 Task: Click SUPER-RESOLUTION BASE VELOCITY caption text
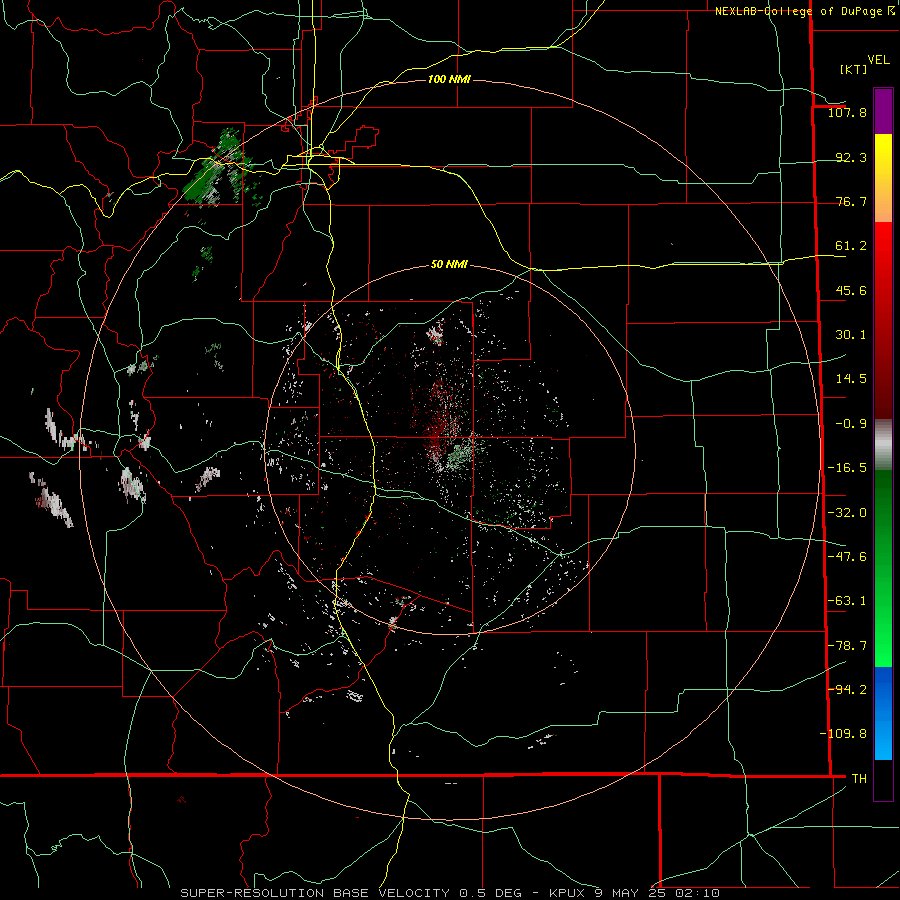(315, 893)
